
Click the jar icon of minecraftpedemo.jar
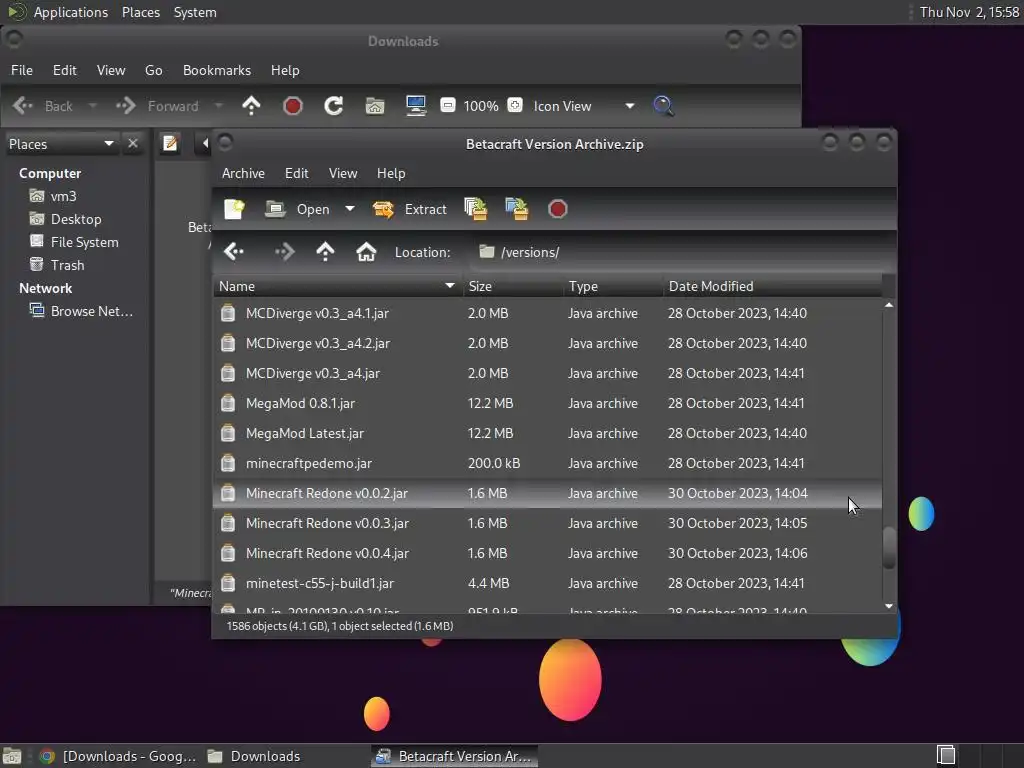(228, 463)
